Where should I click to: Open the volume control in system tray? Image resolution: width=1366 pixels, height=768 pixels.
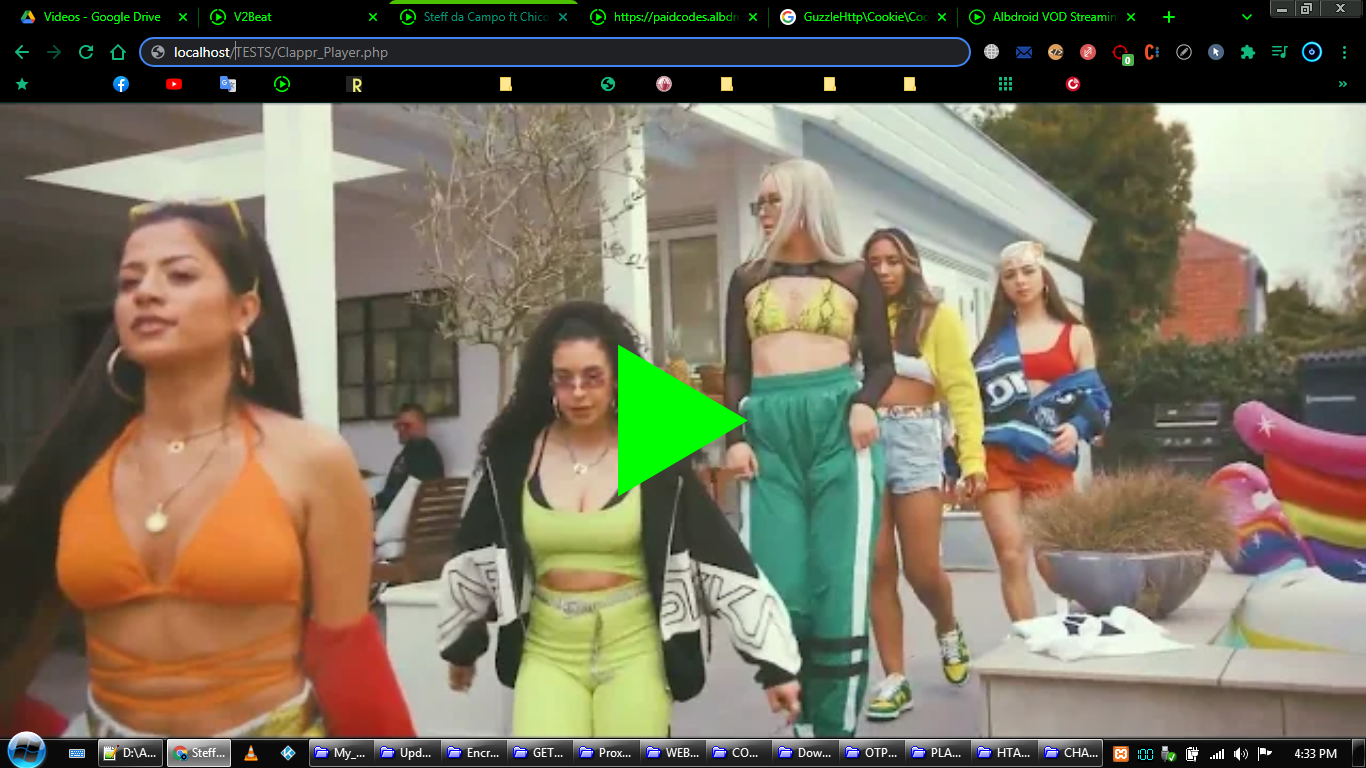point(1240,754)
